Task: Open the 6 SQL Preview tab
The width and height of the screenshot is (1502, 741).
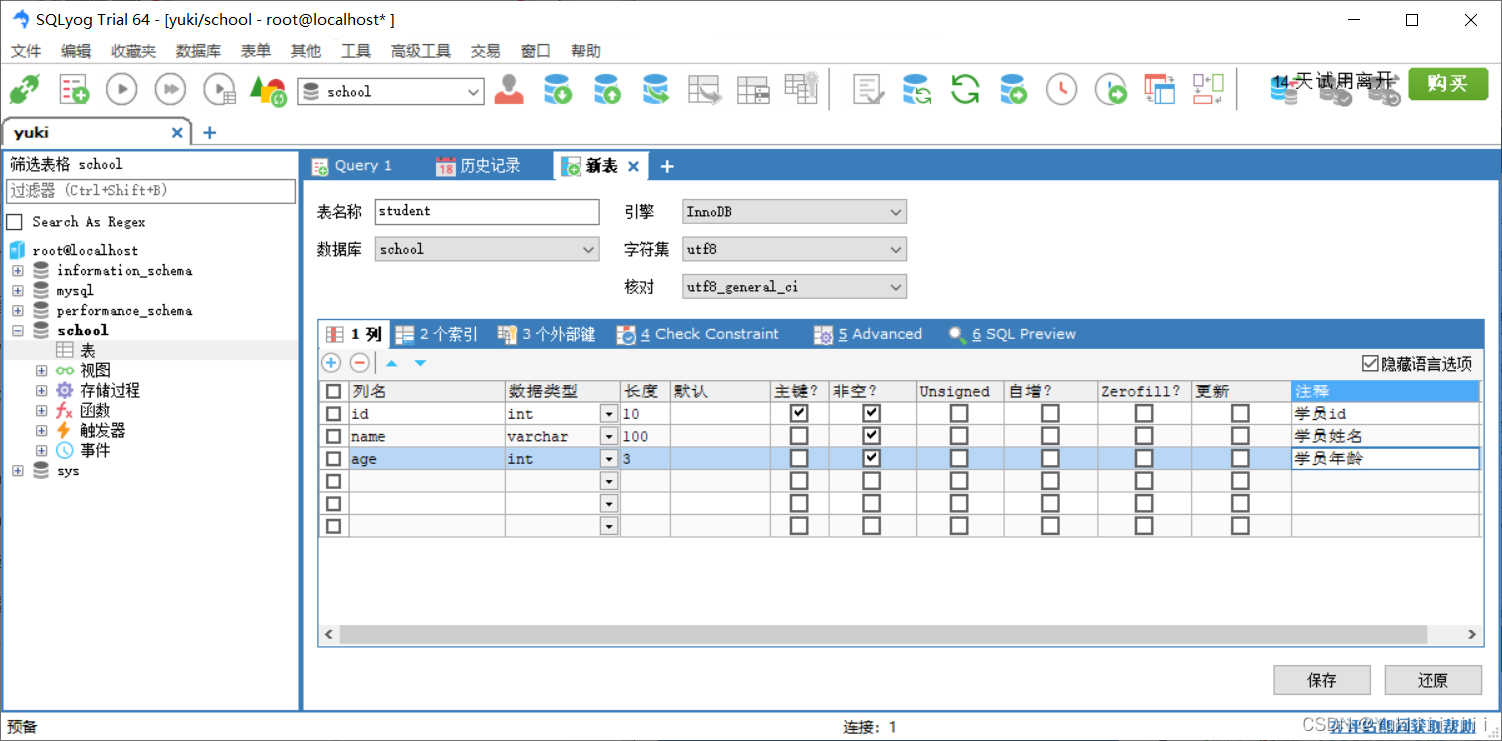Action: [1012, 334]
